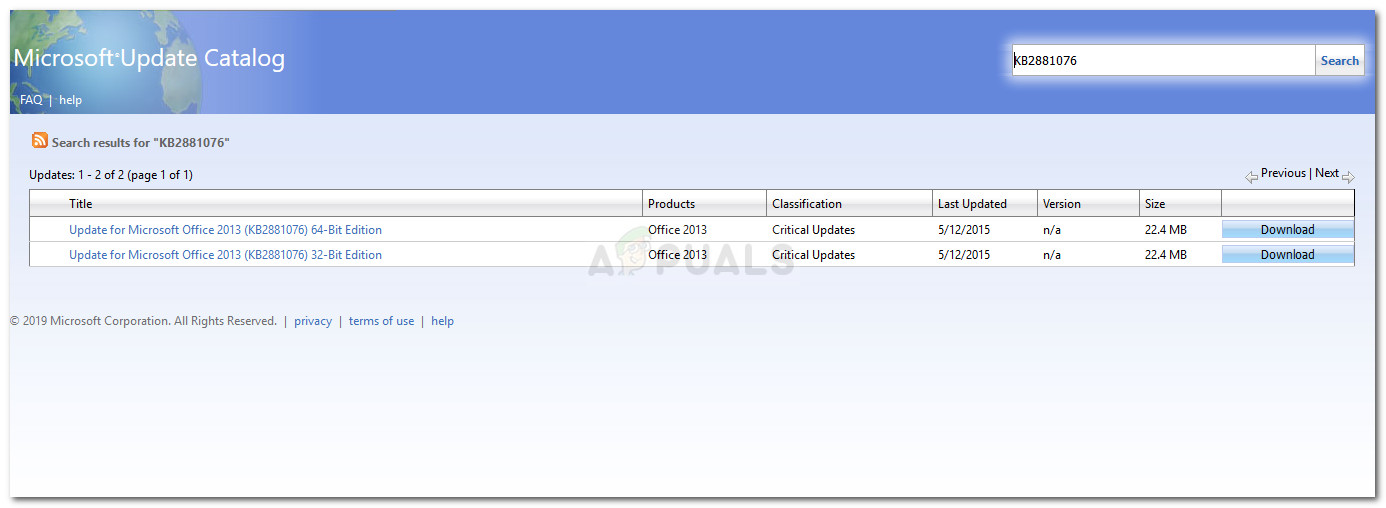The height and width of the screenshot is (508, 1386).
Task: Sort by Classification column header
Action: pyautogui.click(x=807, y=204)
